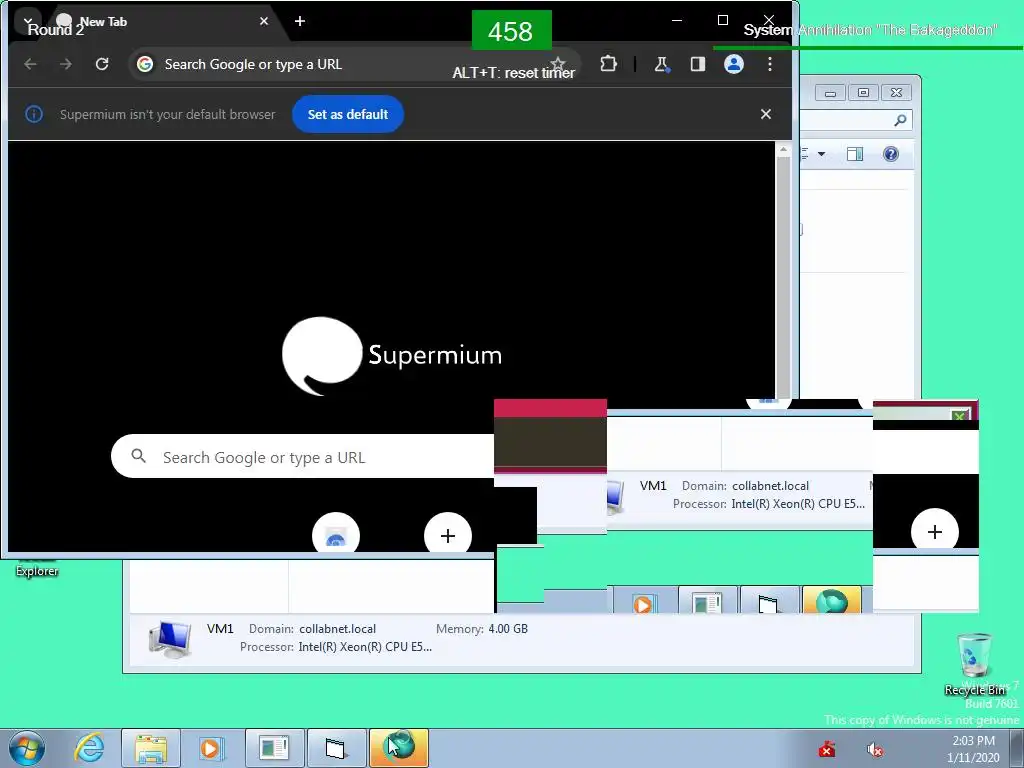Click the Explorer search magnifier

[900, 120]
